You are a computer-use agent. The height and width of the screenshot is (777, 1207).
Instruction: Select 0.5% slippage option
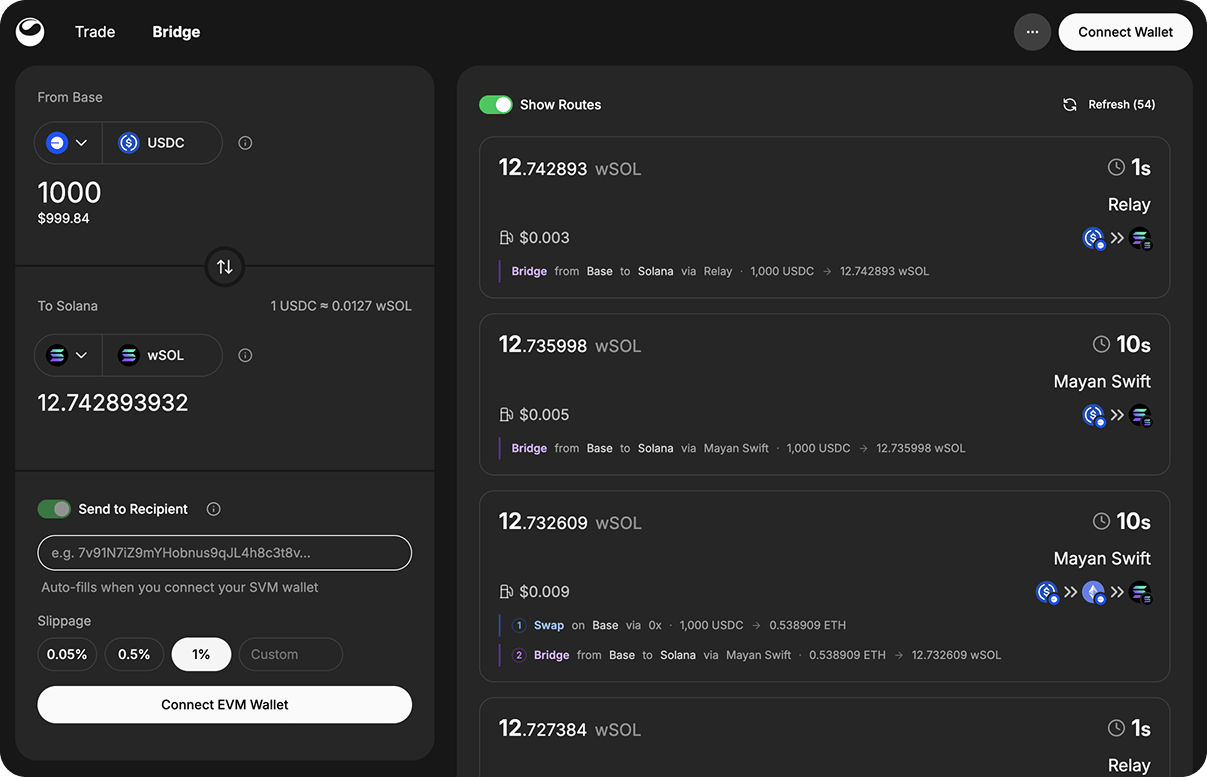134,655
